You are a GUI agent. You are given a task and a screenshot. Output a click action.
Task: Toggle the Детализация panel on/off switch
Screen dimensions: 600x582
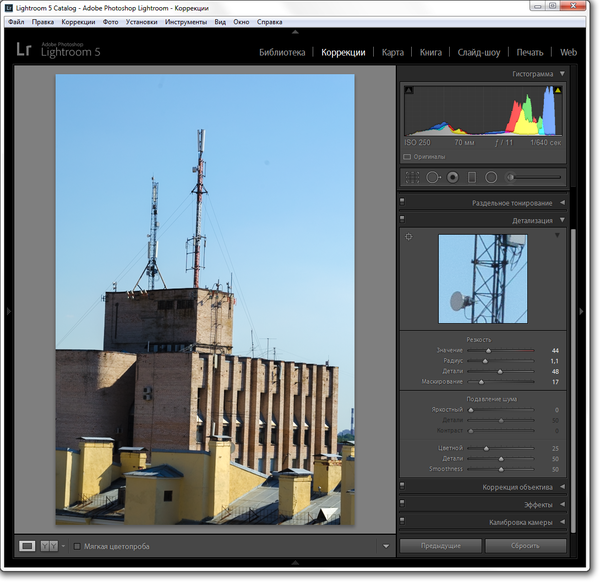402,219
